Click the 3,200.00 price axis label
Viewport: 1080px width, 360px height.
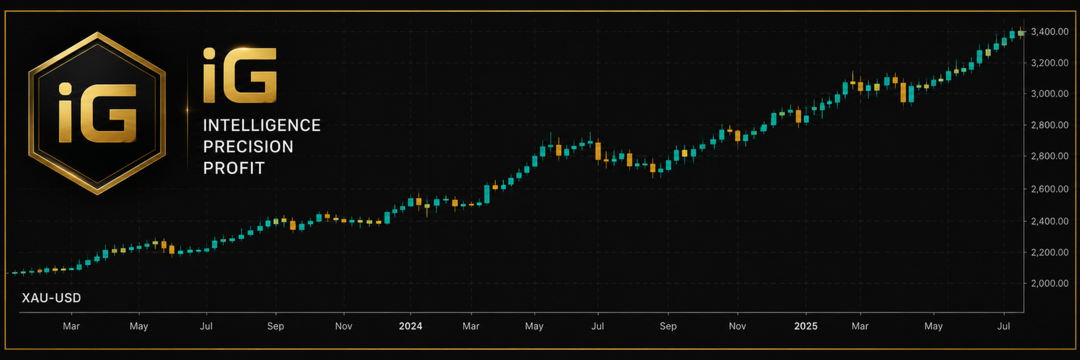[1050, 63]
